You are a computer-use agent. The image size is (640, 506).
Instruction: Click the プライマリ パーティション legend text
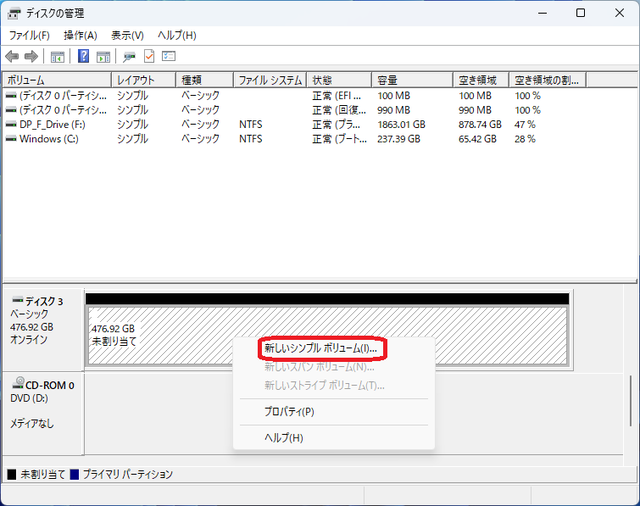(128, 474)
